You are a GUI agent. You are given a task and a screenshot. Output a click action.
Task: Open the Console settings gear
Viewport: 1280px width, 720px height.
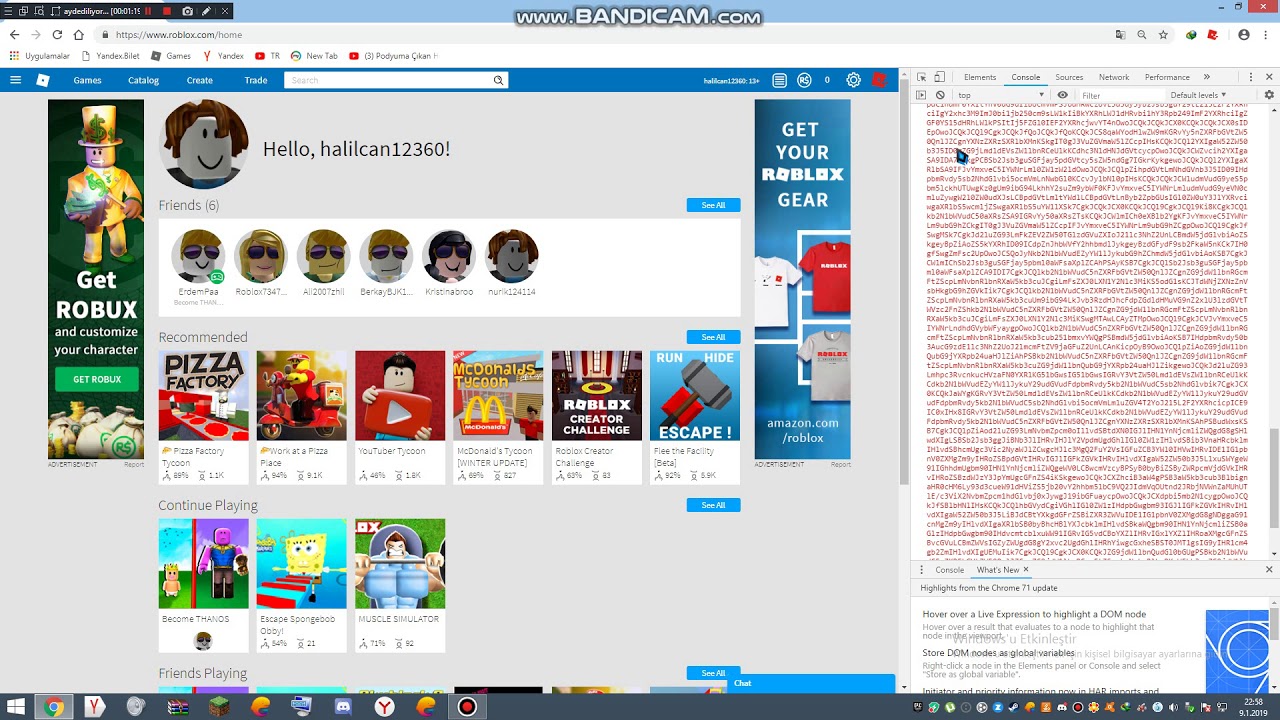coord(1269,95)
